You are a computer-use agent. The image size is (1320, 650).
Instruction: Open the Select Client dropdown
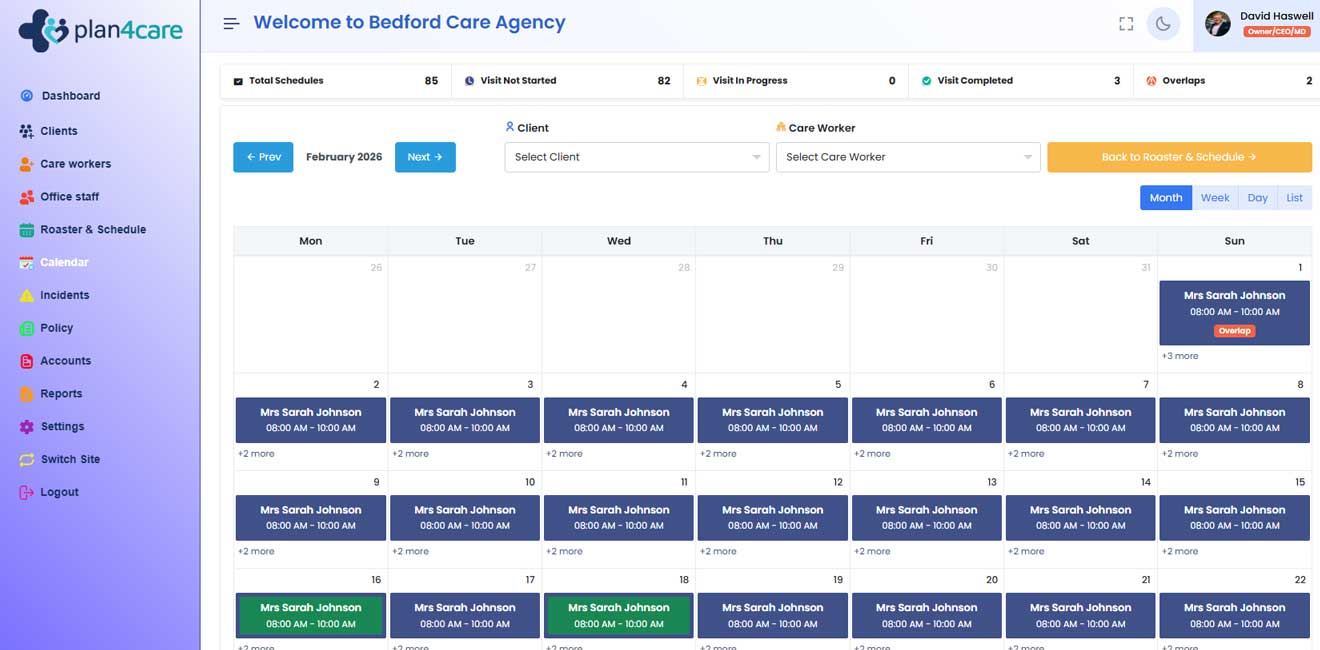tap(636, 157)
